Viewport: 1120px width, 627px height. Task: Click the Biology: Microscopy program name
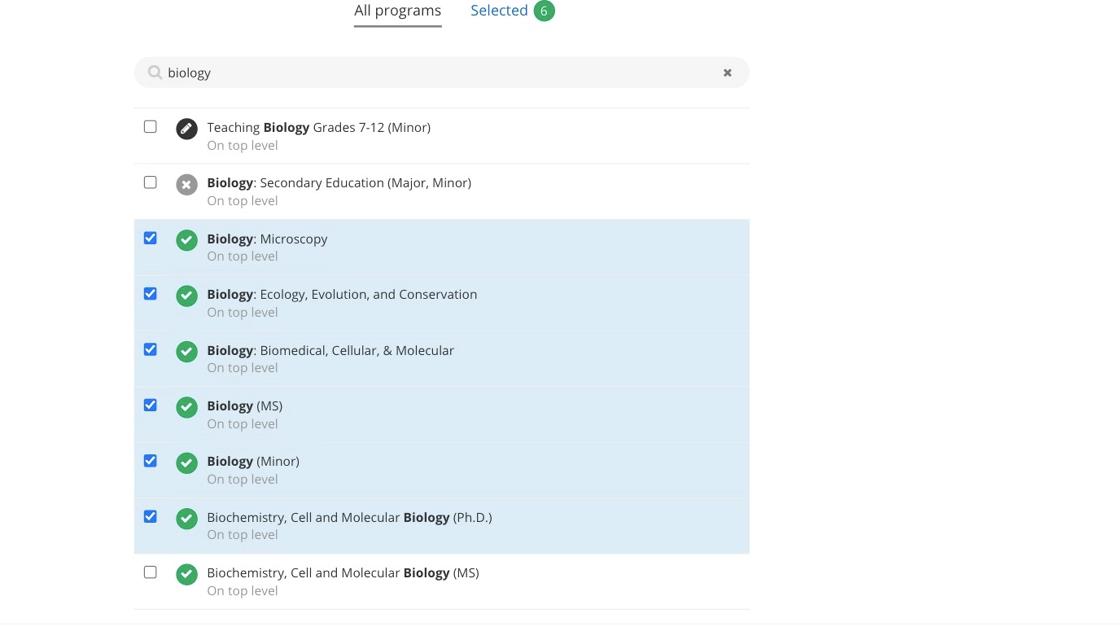[x=267, y=239]
